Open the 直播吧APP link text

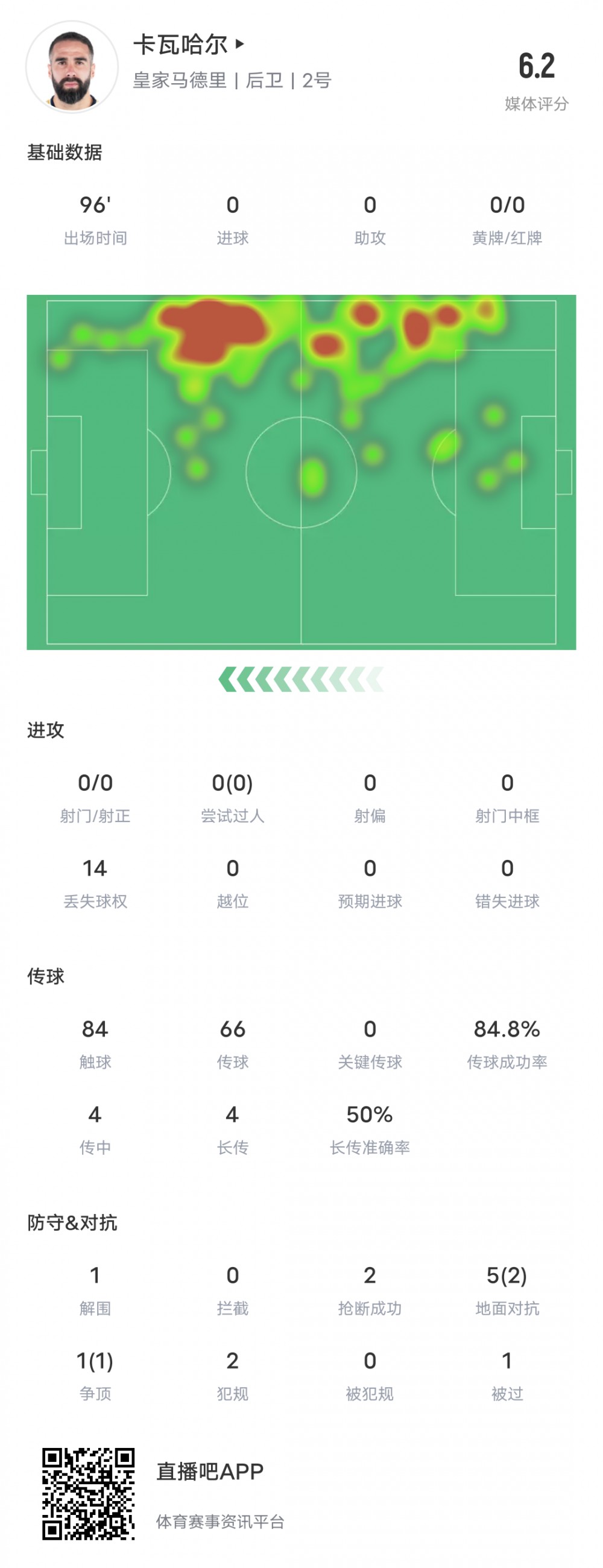click(x=210, y=1472)
